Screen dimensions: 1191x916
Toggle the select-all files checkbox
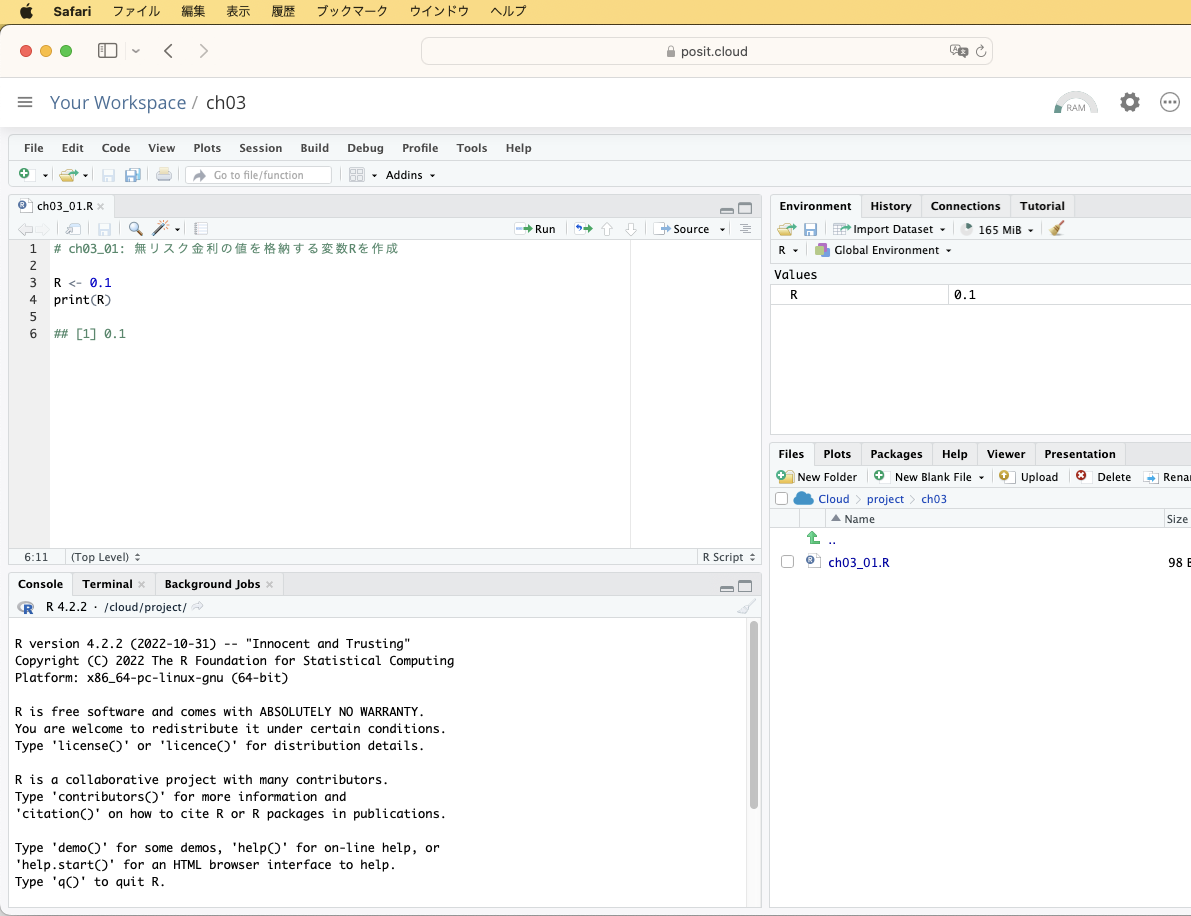781,499
